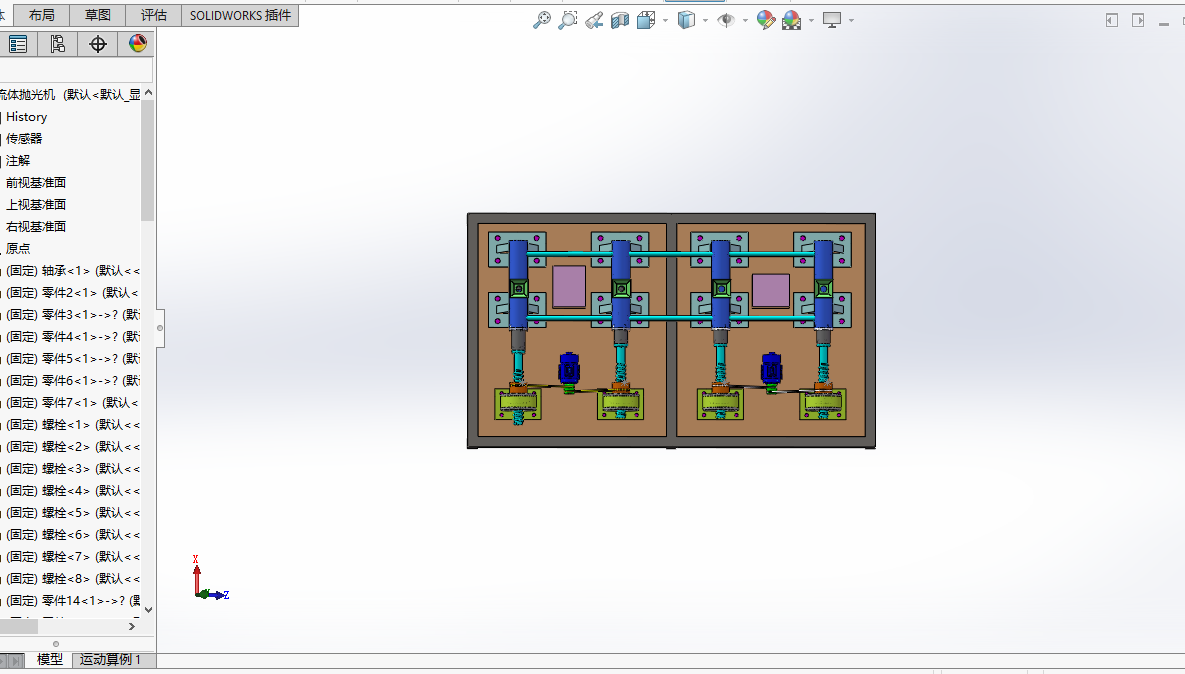Viewport: 1185px width, 674px height.
Task: Click the feature tree scroll down arrow
Action: tap(148, 610)
